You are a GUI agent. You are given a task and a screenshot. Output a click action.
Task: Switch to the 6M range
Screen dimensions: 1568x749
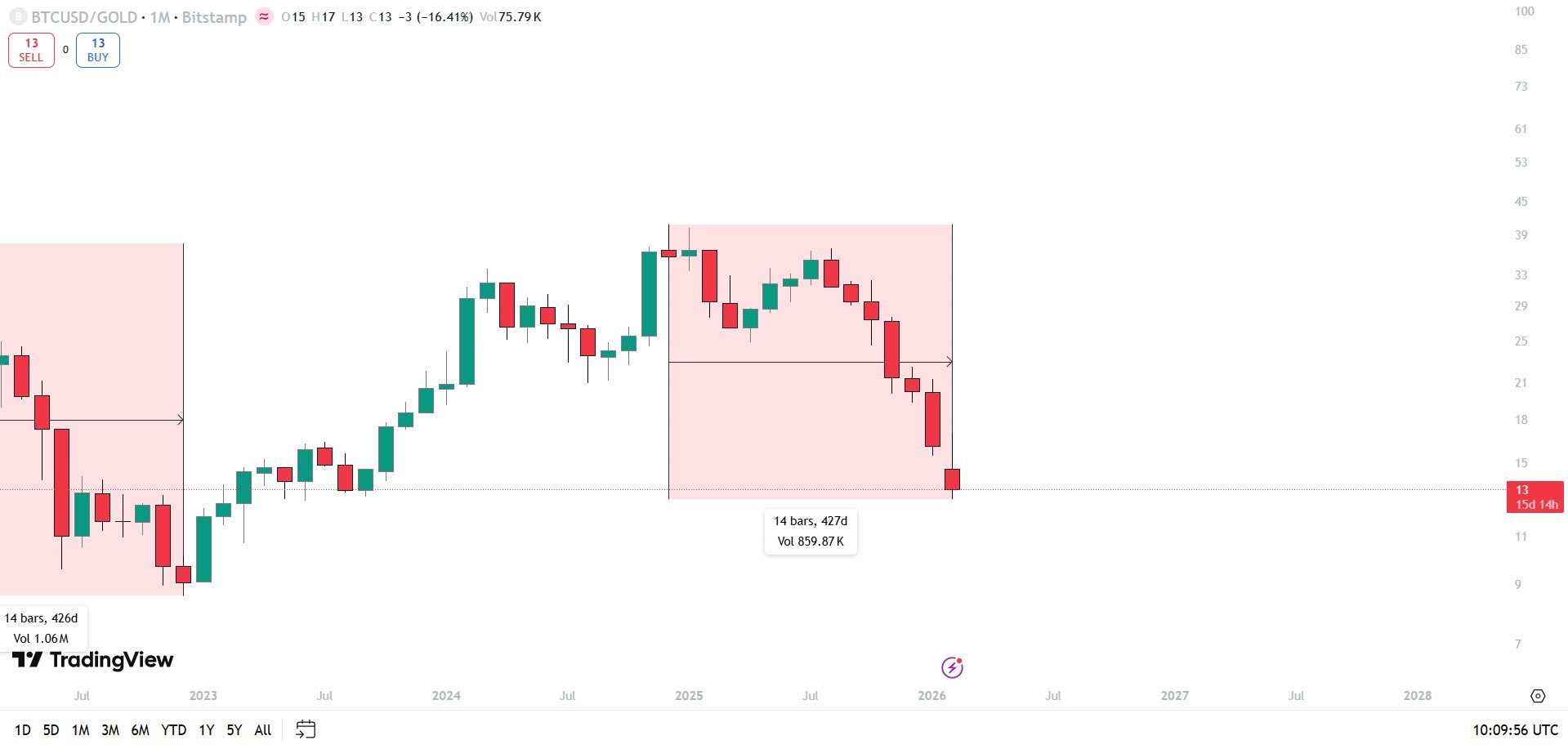(x=141, y=730)
